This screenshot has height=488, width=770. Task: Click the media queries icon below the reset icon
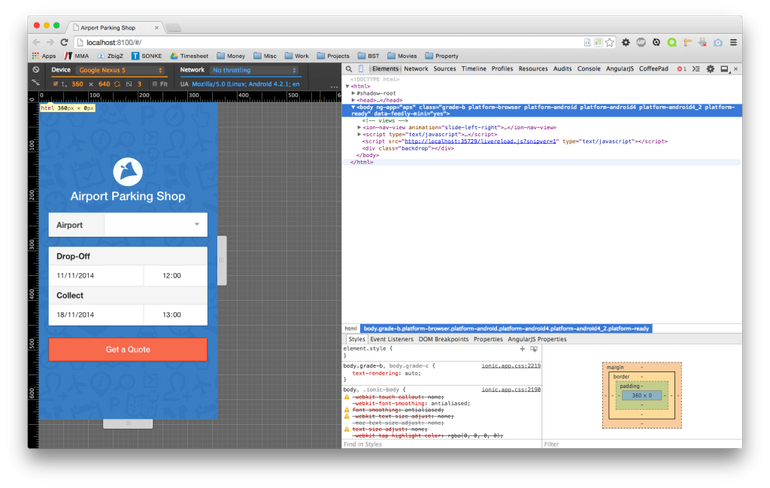coord(36,83)
